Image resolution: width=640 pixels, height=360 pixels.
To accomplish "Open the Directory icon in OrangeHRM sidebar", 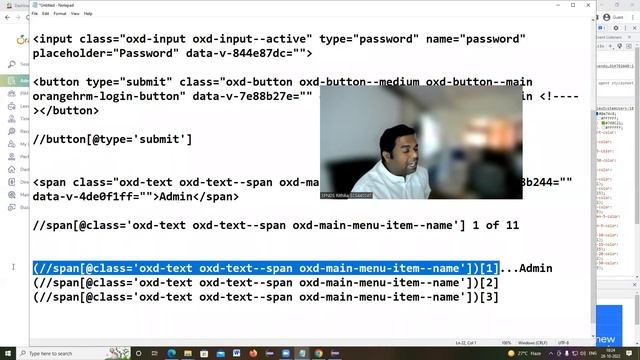I will (x=12, y=182).
